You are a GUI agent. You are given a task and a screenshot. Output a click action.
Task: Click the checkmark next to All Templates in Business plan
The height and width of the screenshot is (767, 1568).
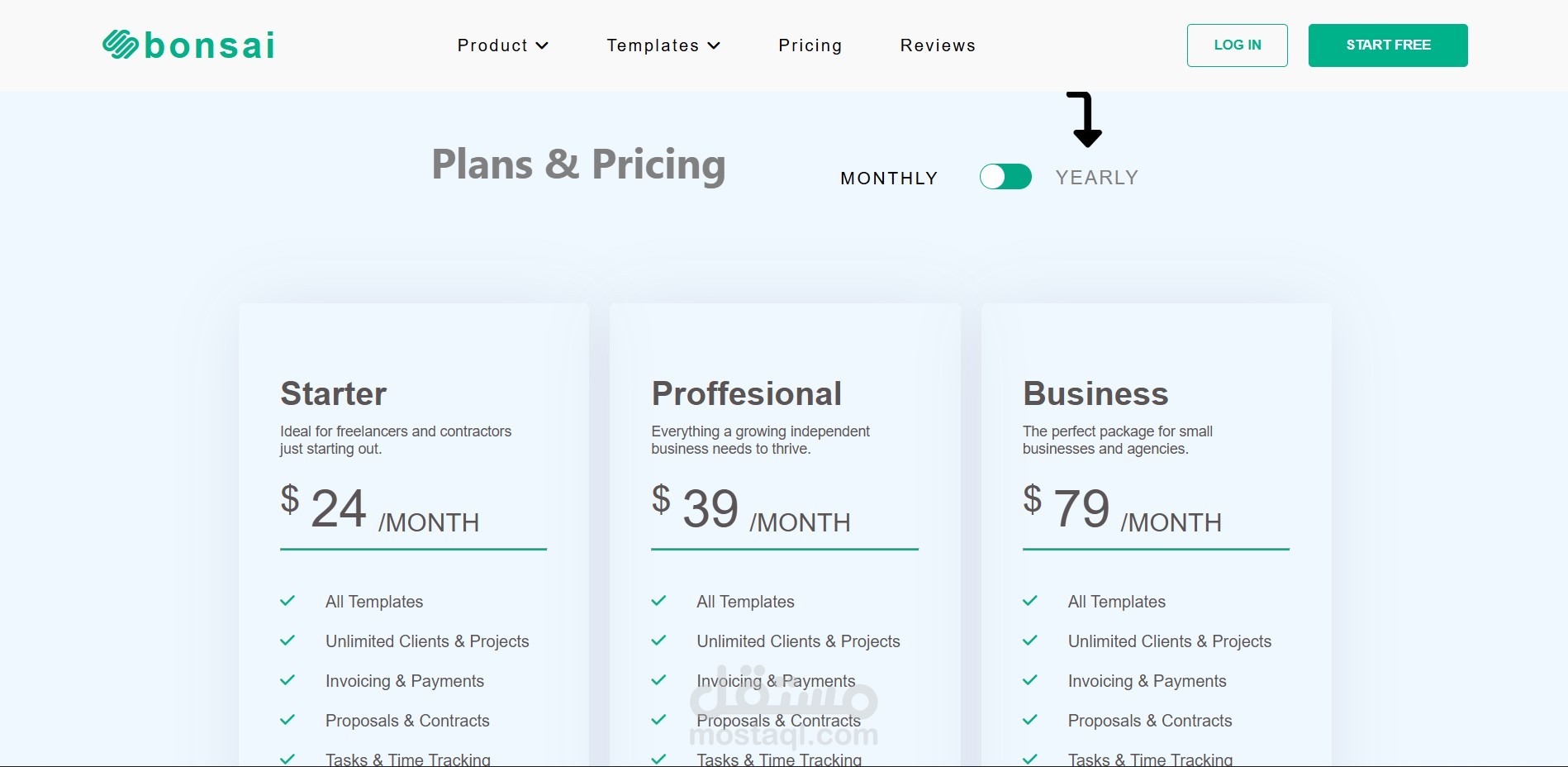click(x=1029, y=601)
